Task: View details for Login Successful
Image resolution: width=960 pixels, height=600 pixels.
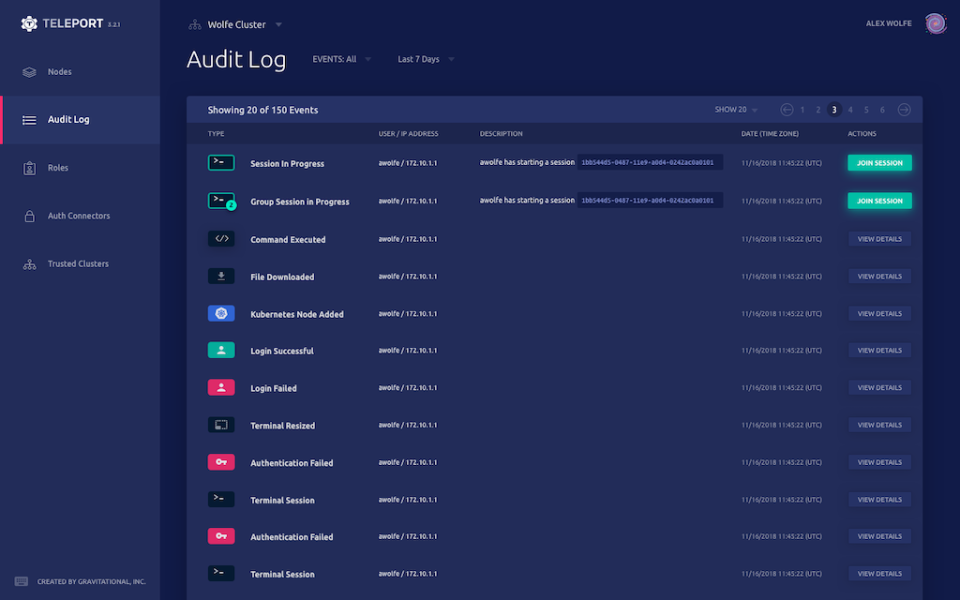Action: 879,350
